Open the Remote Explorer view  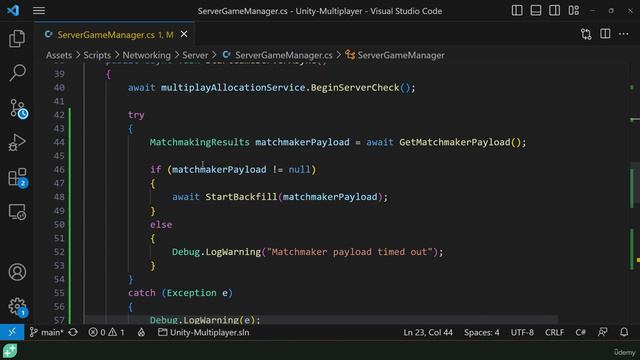pyautogui.click(x=17, y=212)
